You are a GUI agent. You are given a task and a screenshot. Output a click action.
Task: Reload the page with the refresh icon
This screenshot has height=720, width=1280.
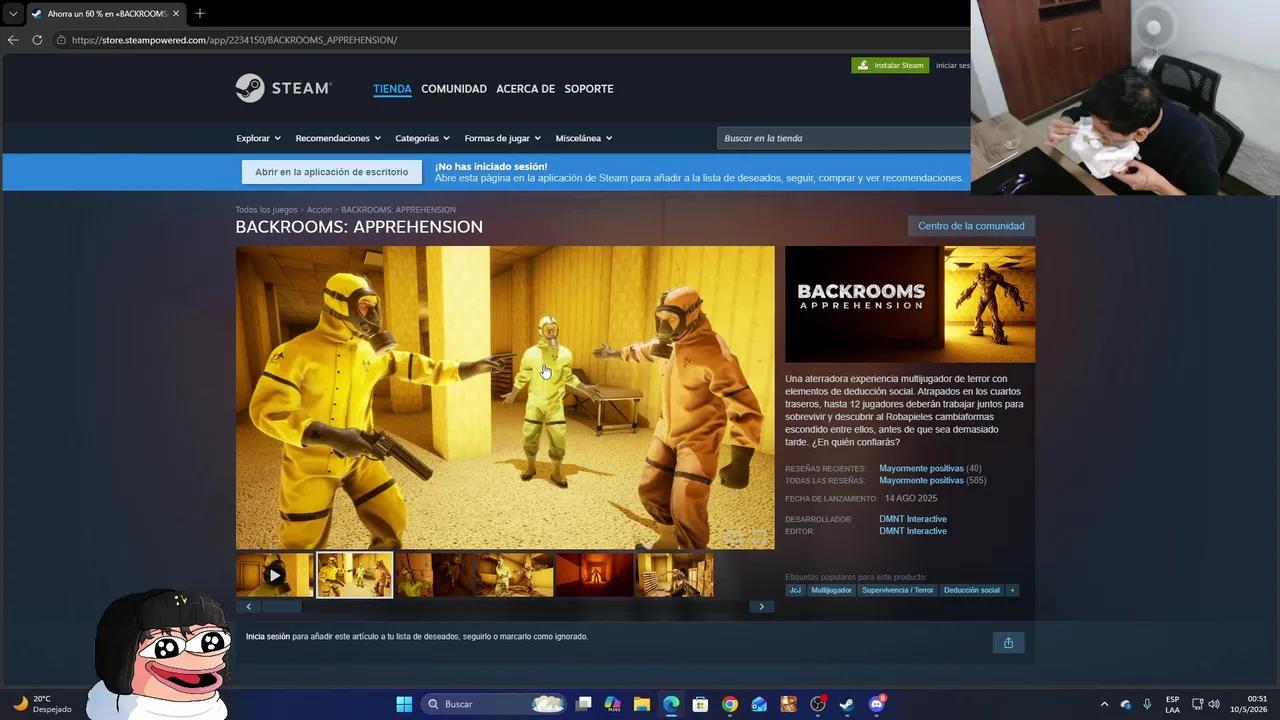[37, 40]
